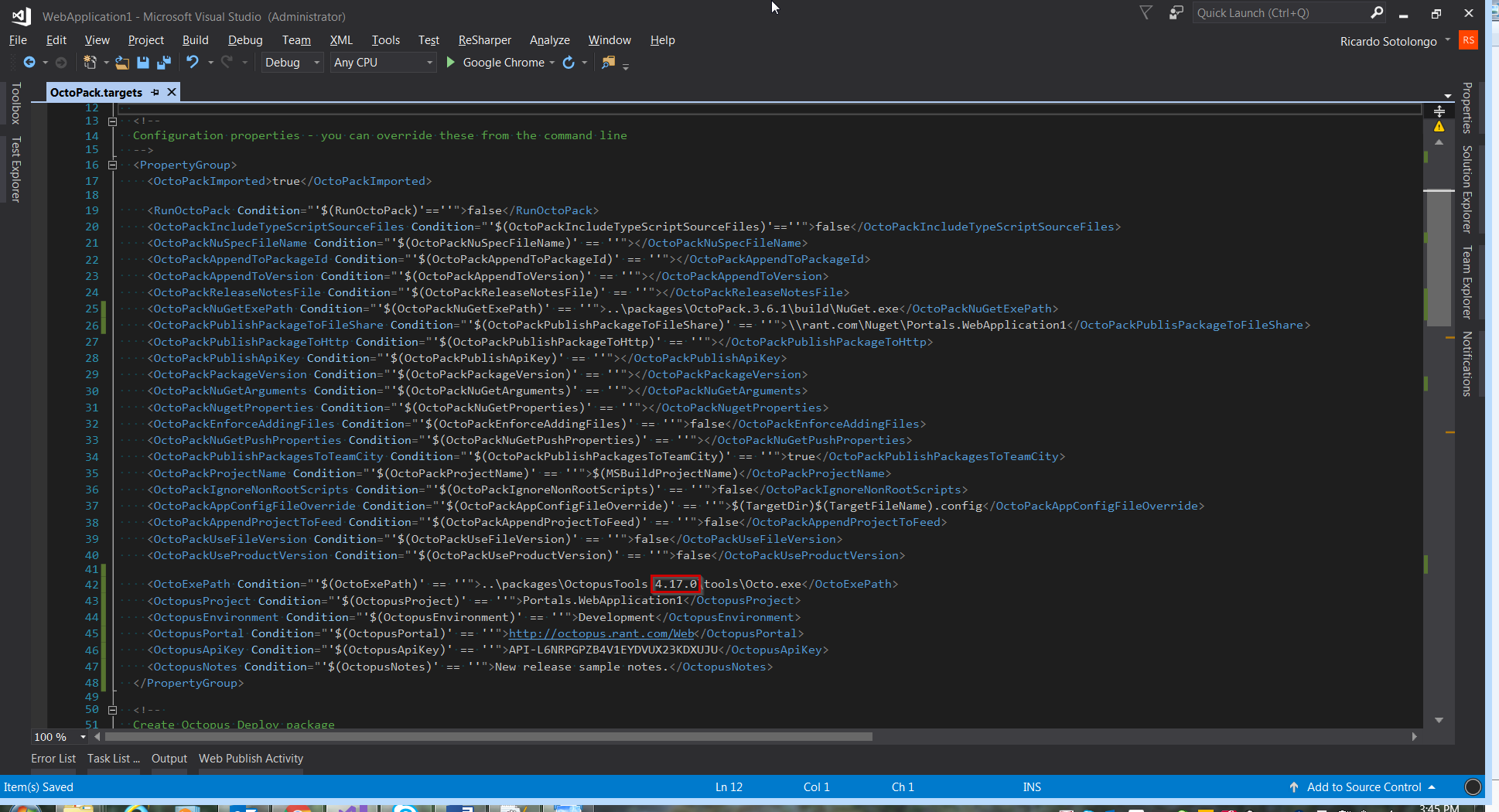1499x812 pixels.
Task: Click the notifications filter flag icon
Action: click(x=1146, y=12)
